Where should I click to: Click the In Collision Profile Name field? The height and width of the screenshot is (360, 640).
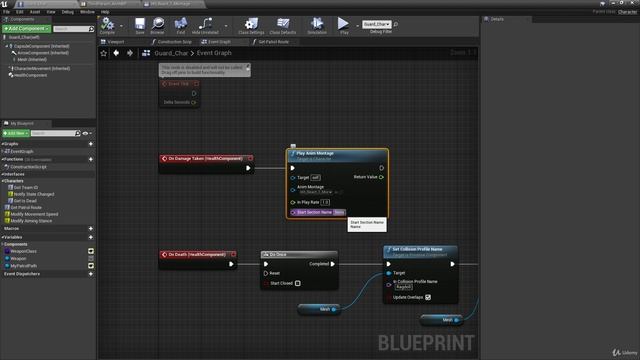(404, 287)
